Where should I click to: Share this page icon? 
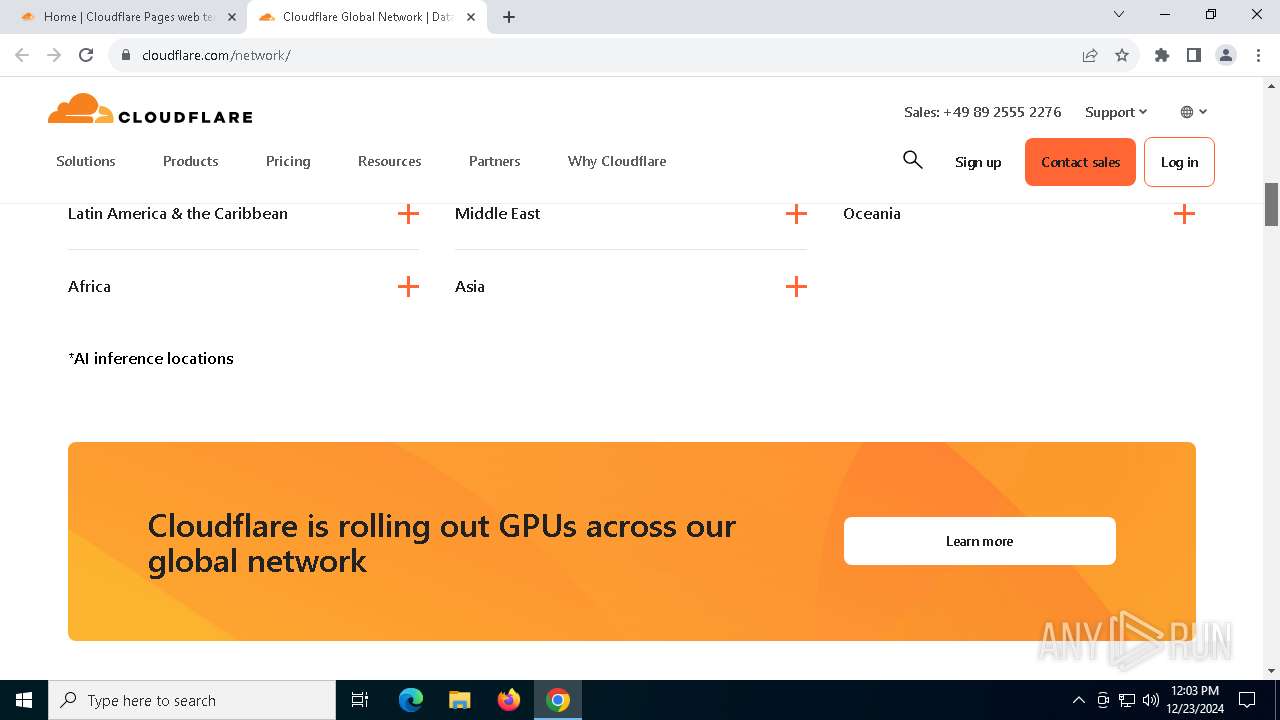pos(1090,55)
